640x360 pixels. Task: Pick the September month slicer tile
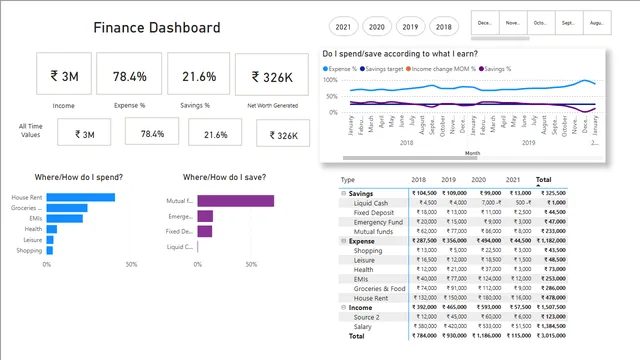569,23
